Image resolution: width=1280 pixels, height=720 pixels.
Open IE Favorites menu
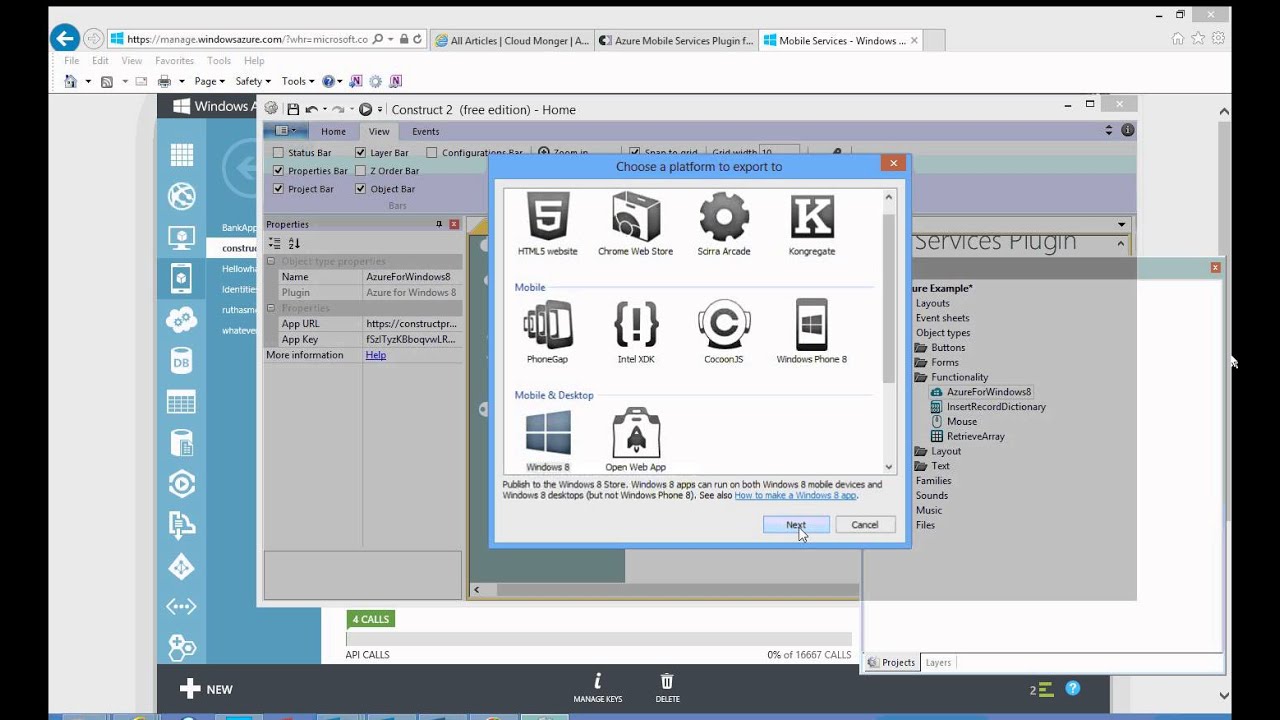point(174,61)
